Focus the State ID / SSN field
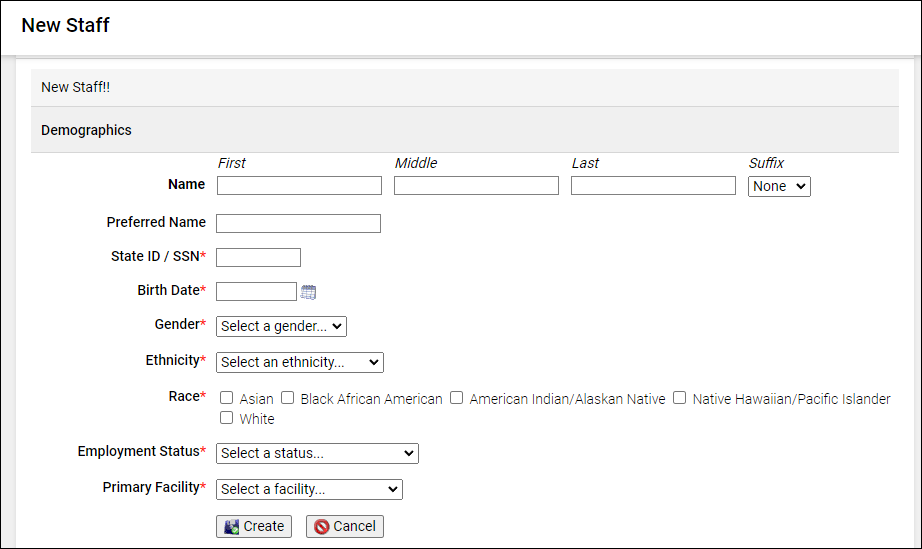Viewport: 922px width, 549px height. click(258, 258)
